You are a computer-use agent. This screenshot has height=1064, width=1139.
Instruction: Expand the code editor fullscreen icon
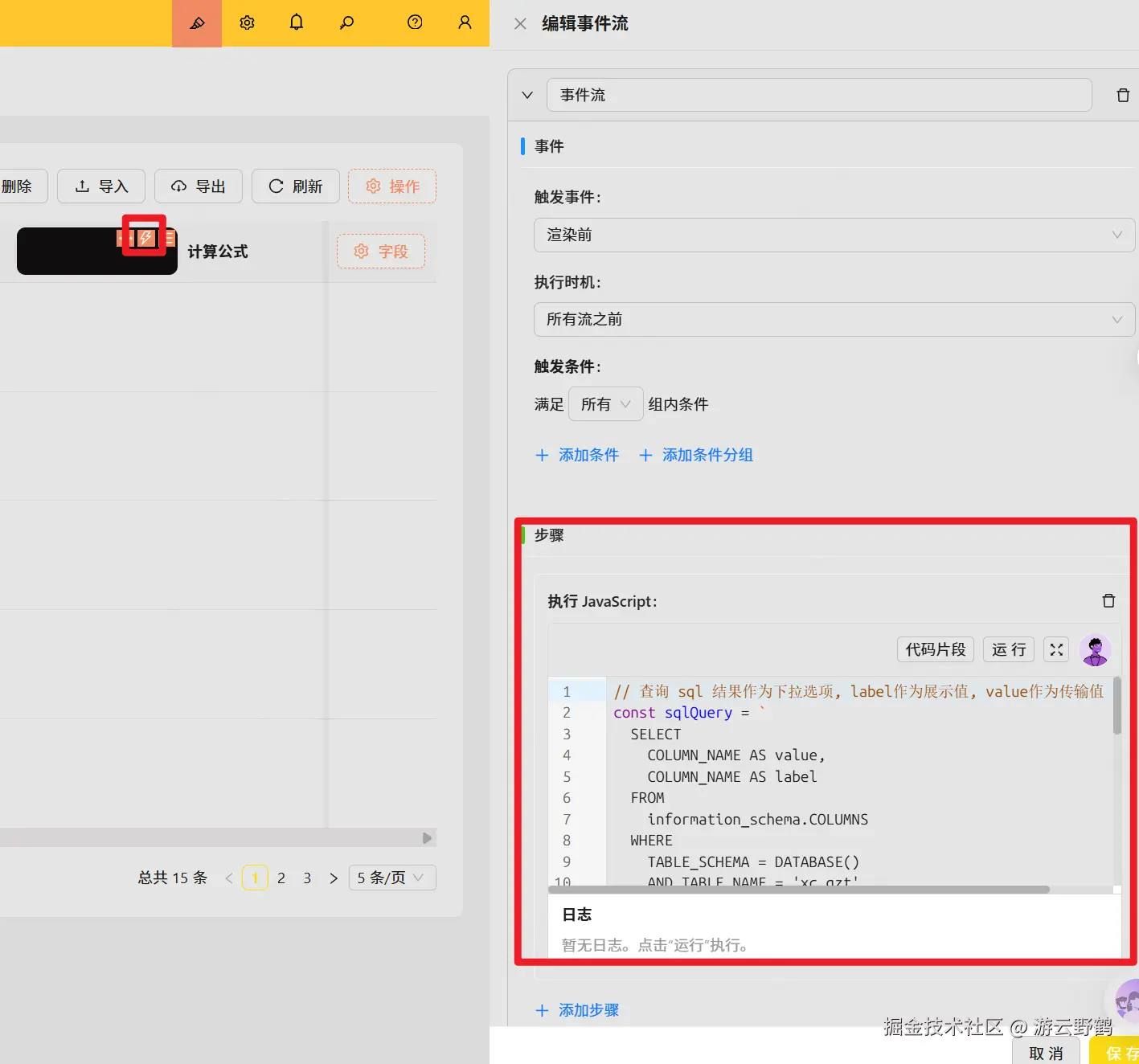[x=1056, y=649]
